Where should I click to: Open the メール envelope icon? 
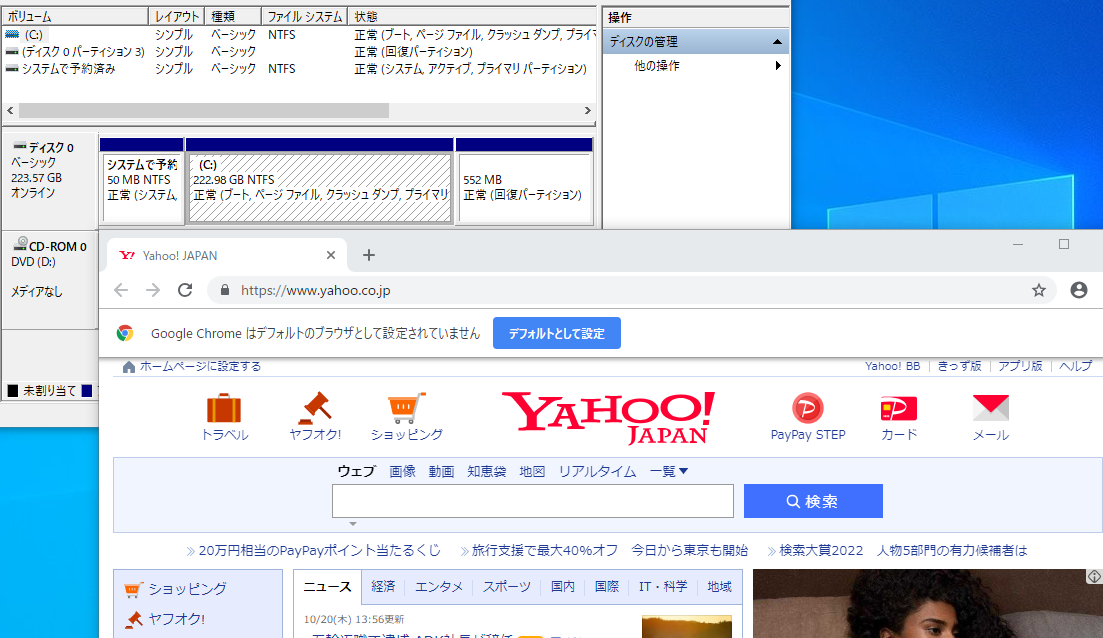click(990, 408)
